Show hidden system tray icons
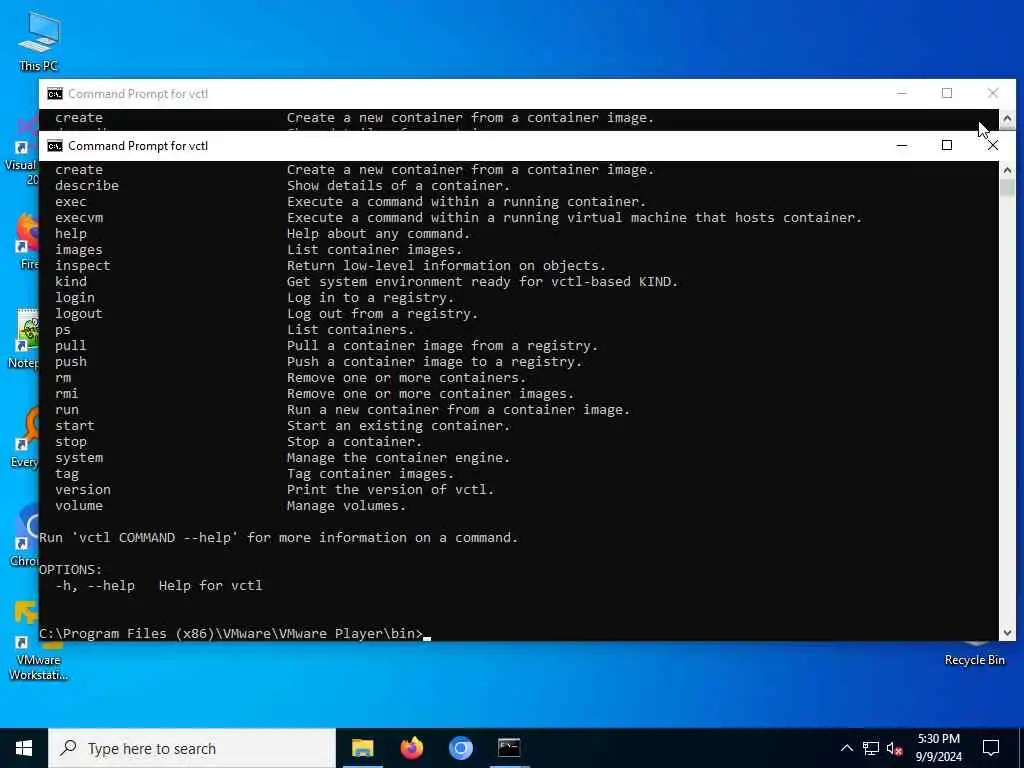 pos(846,748)
